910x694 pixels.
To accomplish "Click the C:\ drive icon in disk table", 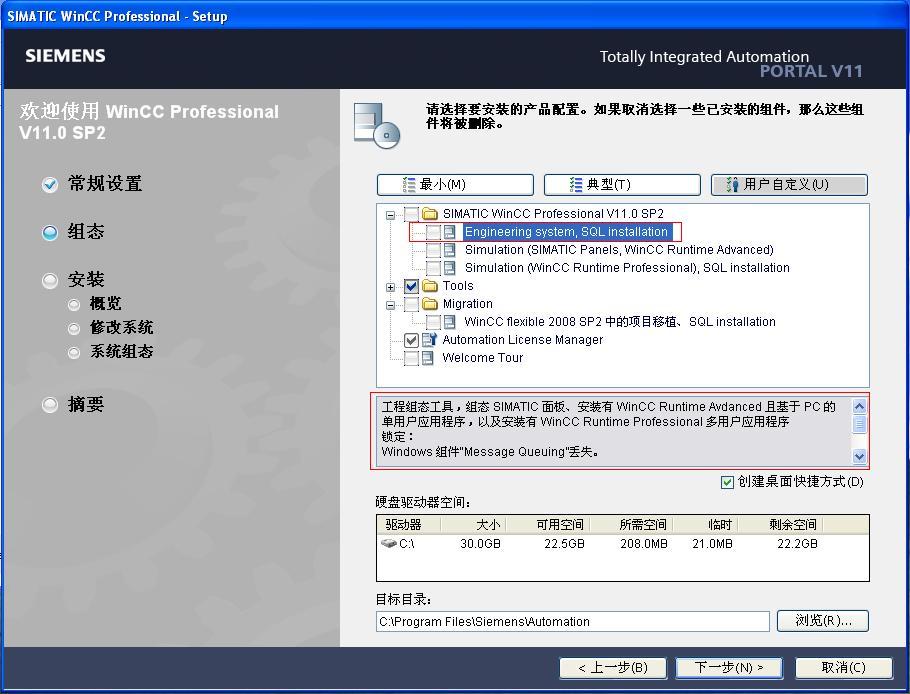I will (x=388, y=543).
